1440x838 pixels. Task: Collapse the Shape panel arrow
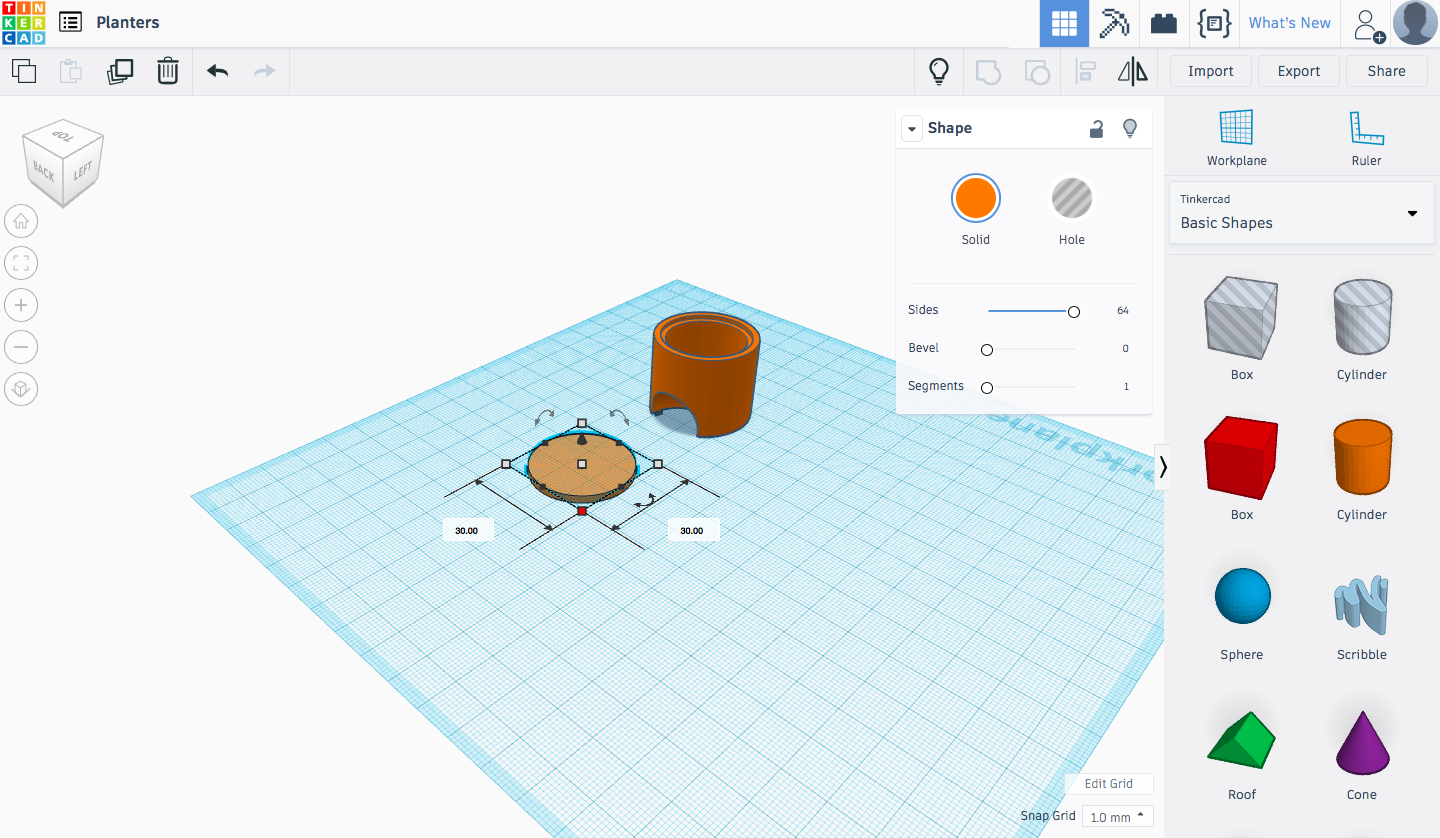point(911,129)
